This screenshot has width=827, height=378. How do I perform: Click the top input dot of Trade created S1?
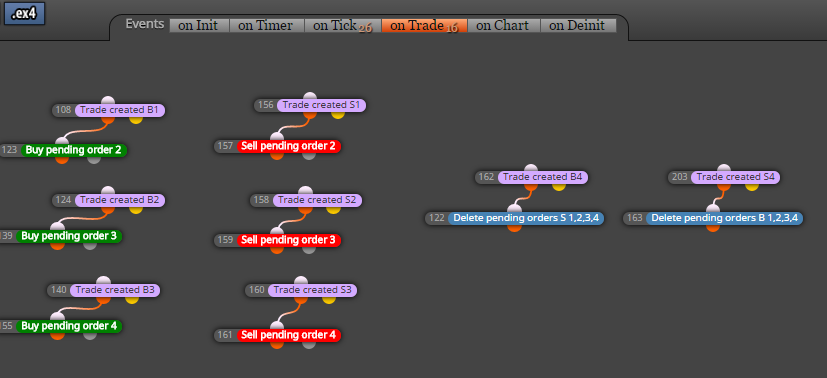(310, 96)
